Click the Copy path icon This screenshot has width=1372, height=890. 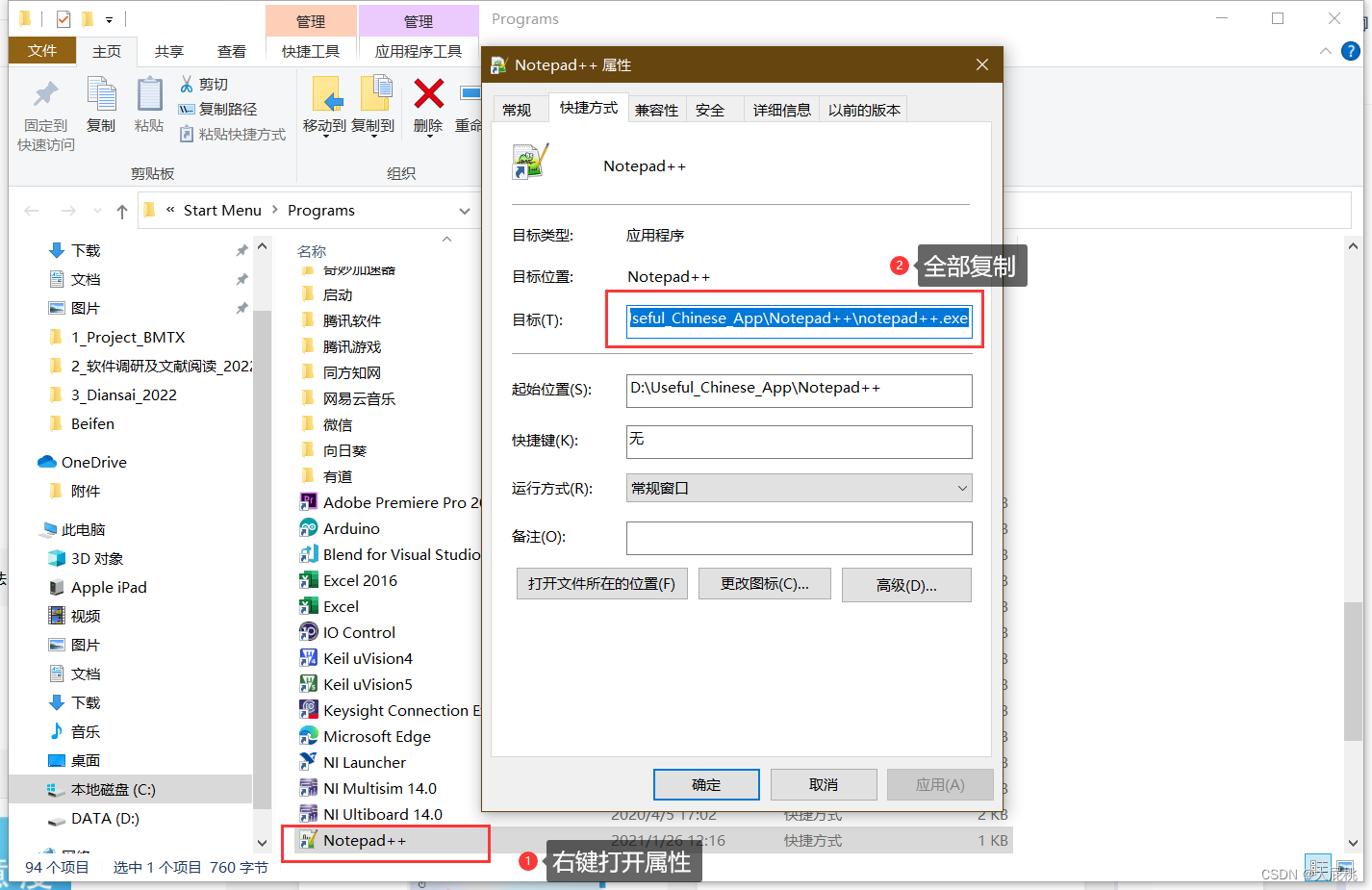(x=187, y=110)
